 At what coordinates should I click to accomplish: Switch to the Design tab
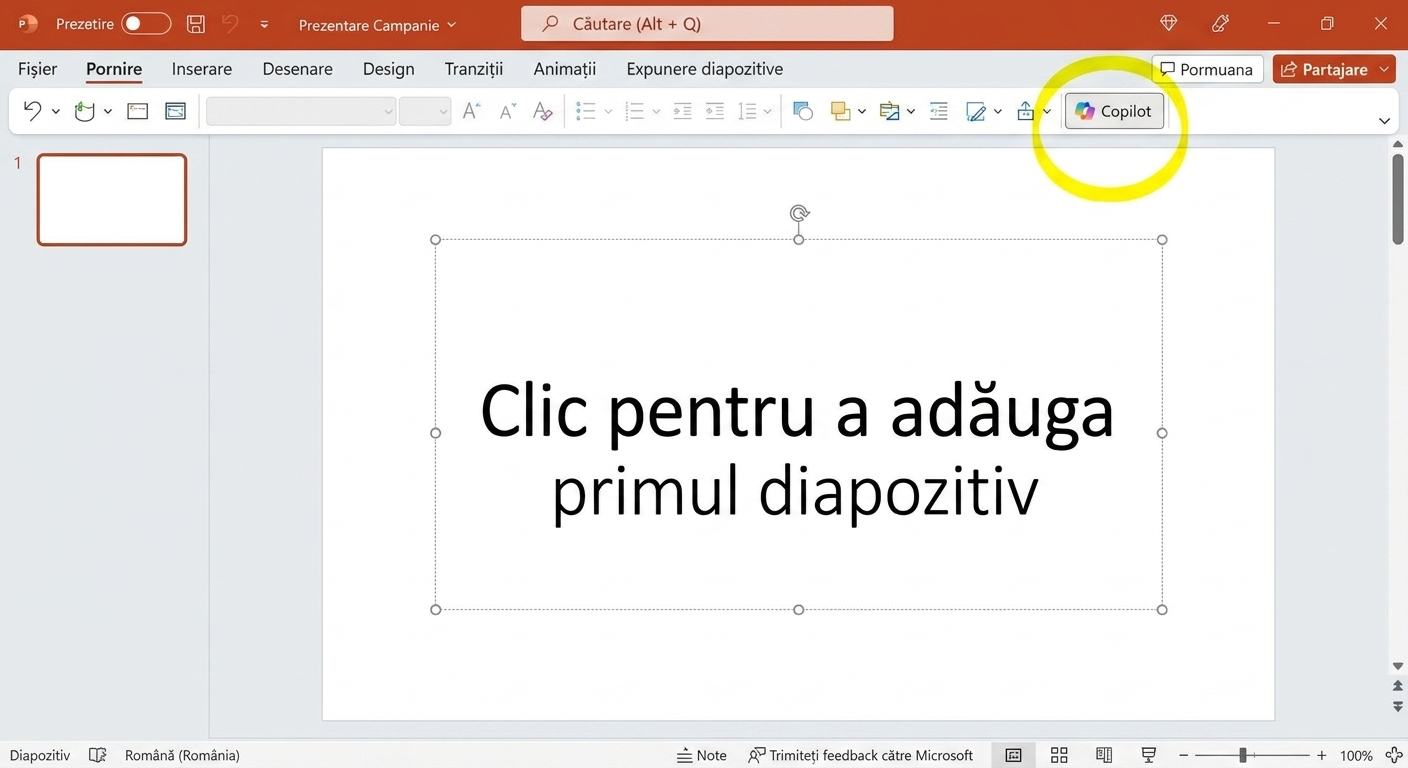(389, 69)
